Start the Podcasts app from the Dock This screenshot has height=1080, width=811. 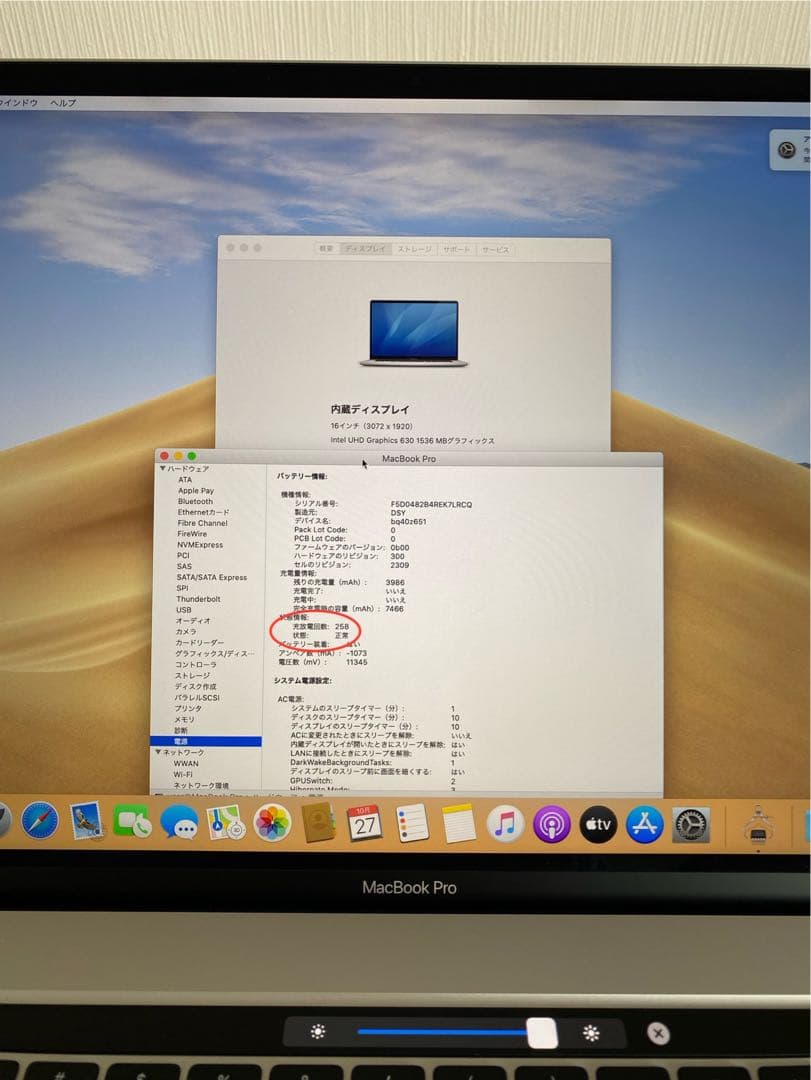[550, 822]
